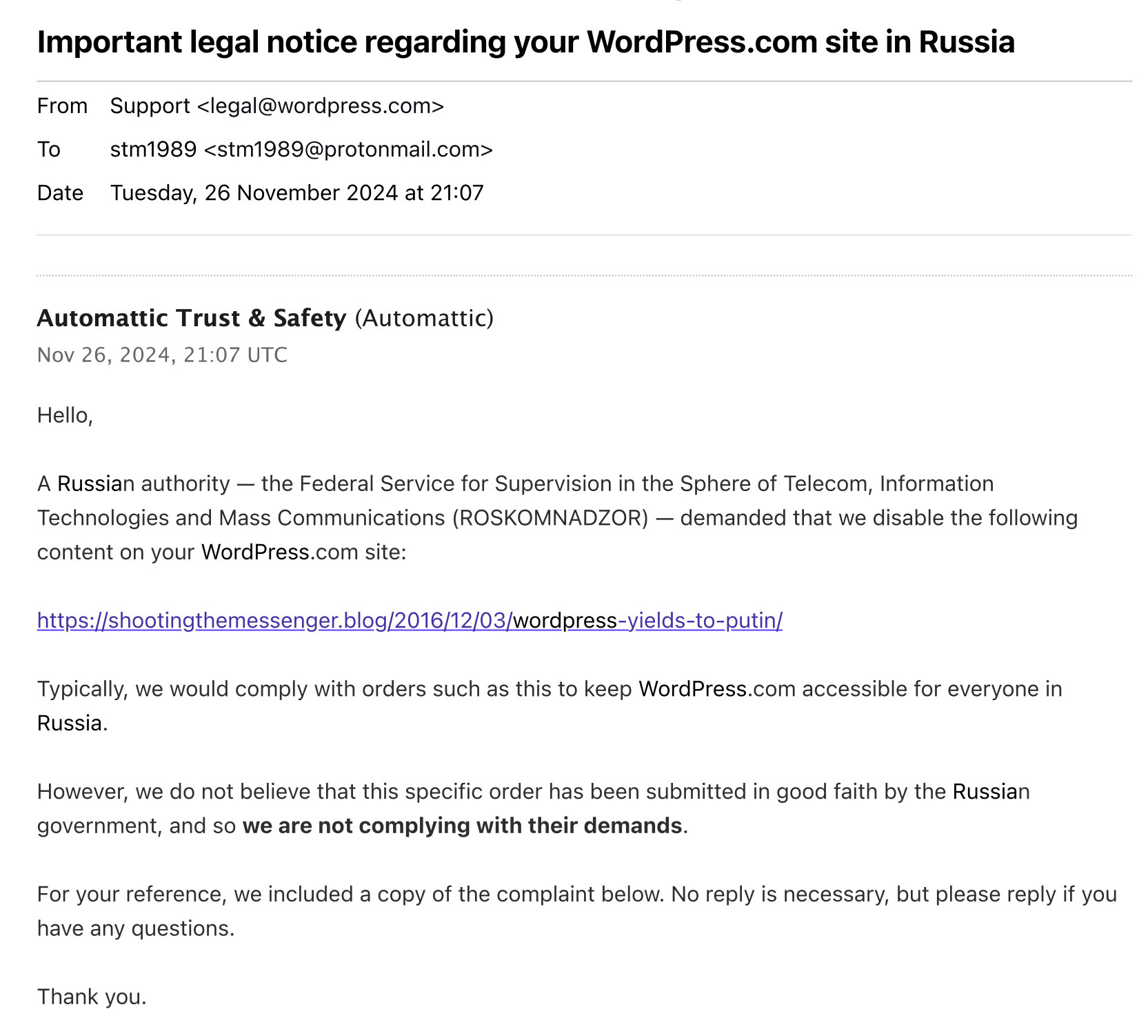The height and width of the screenshot is (1036, 1148).
Task: Click the 'Thank you.' closing line
Action: point(92,997)
